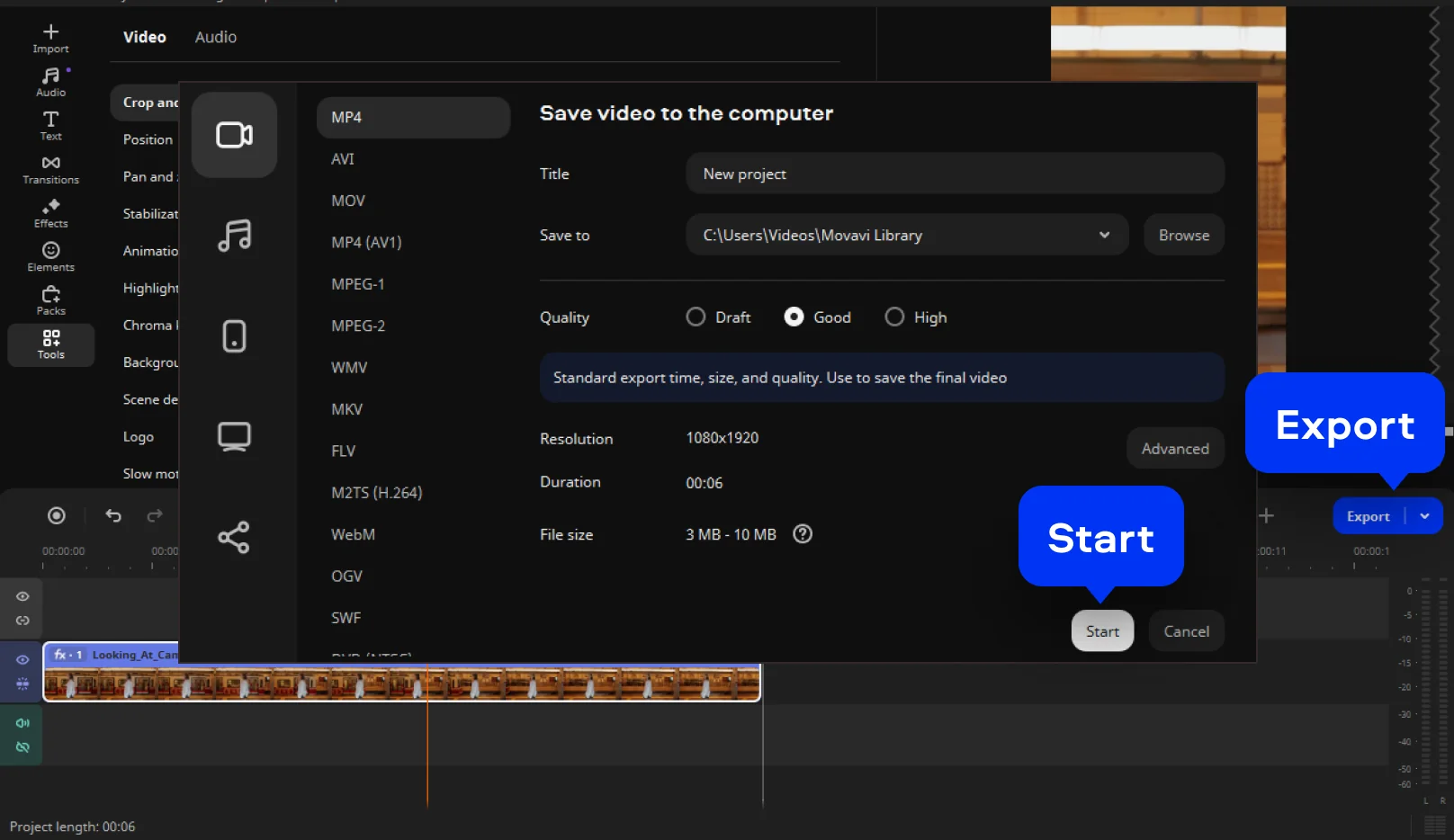Open the Effects panel in sidebar
This screenshot has width=1454, height=840.
point(50,213)
